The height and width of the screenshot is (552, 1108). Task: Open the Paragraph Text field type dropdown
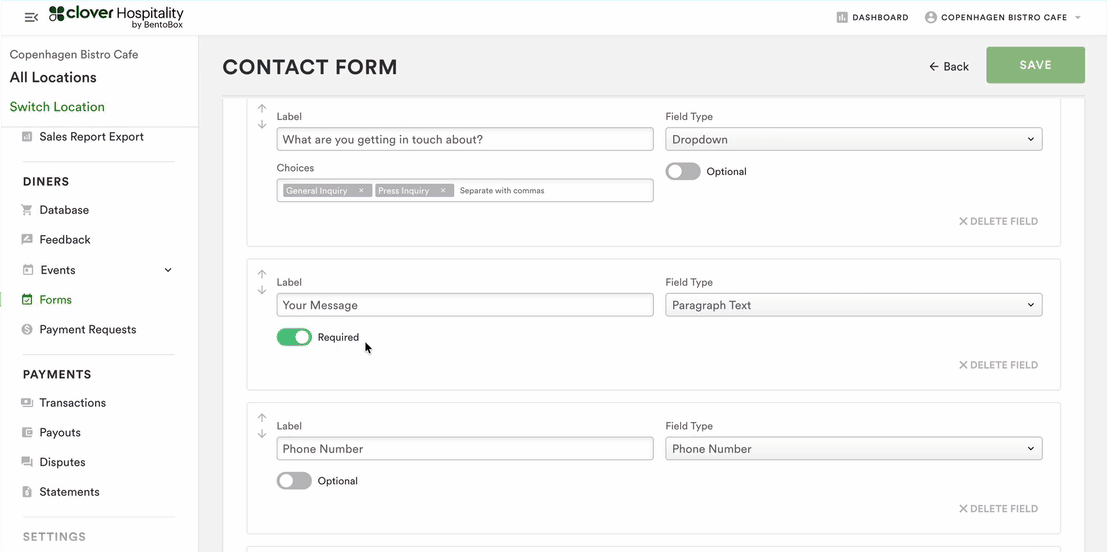point(853,305)
